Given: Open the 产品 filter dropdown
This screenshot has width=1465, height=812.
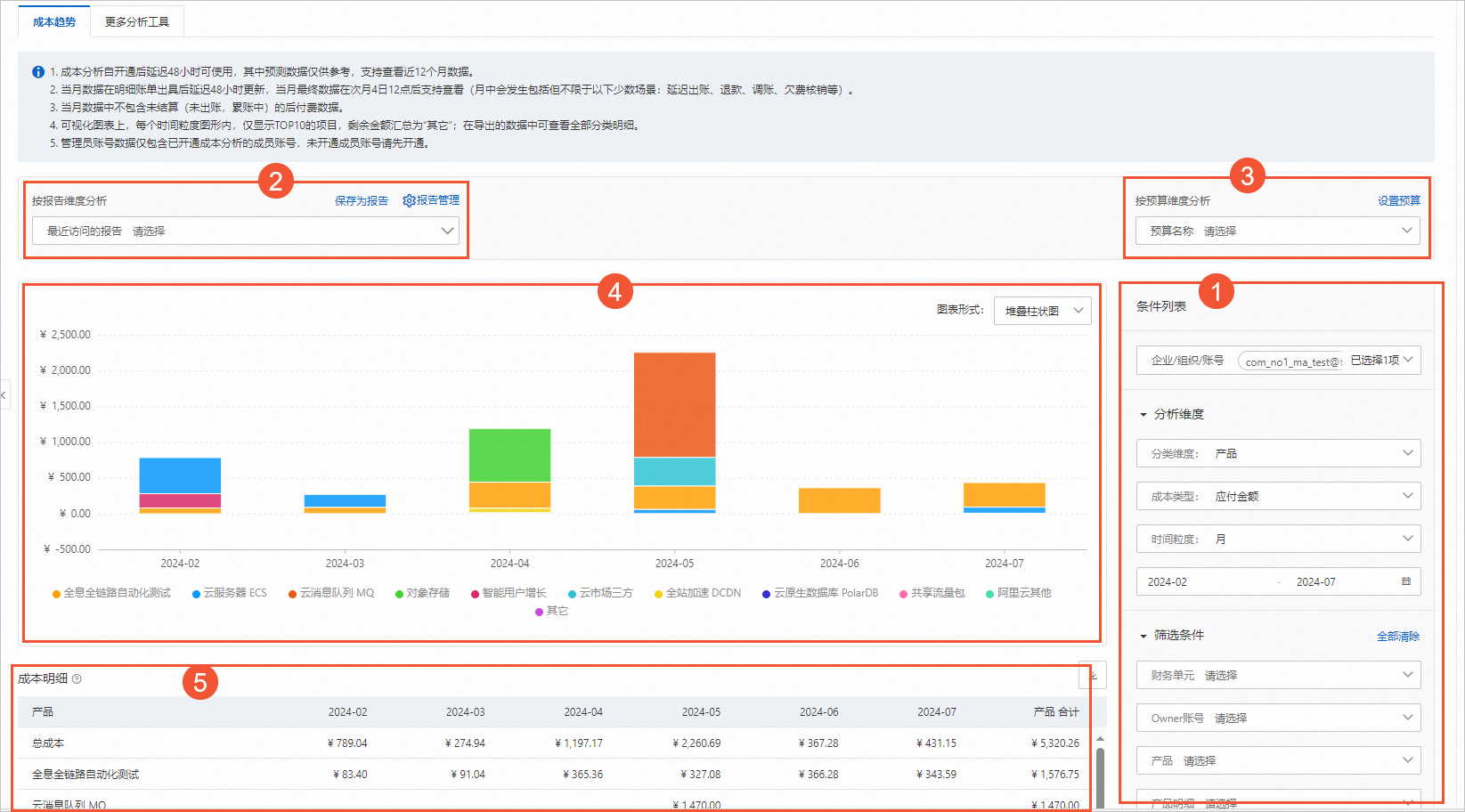Looking at the screenshot, I should pyautogui.click(x=1278, y=760).
